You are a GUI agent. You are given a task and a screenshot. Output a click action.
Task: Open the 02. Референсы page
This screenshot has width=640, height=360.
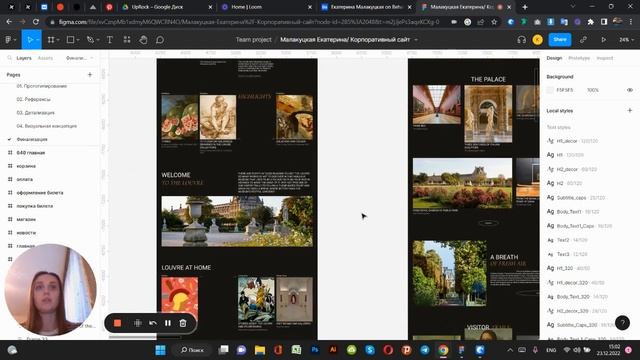[33, 99]
